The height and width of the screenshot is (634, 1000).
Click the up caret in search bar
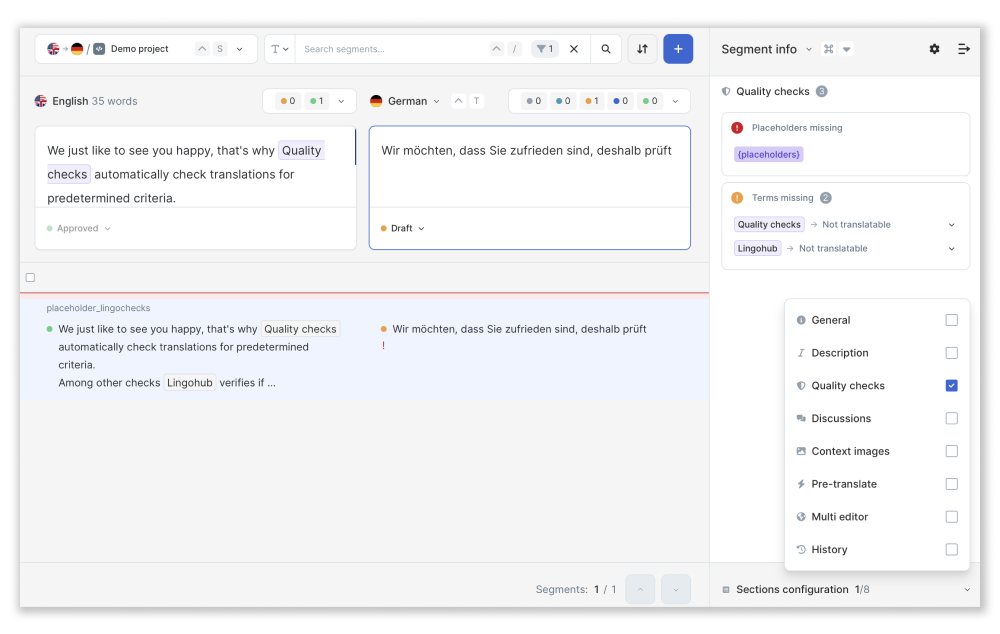pos(496,49)
